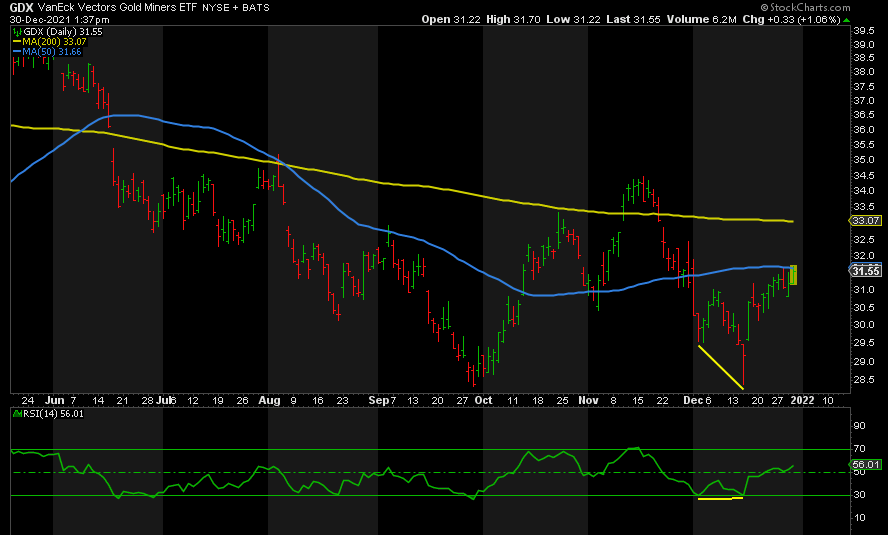Click the High 31.70 value

[x=513, y=19]
